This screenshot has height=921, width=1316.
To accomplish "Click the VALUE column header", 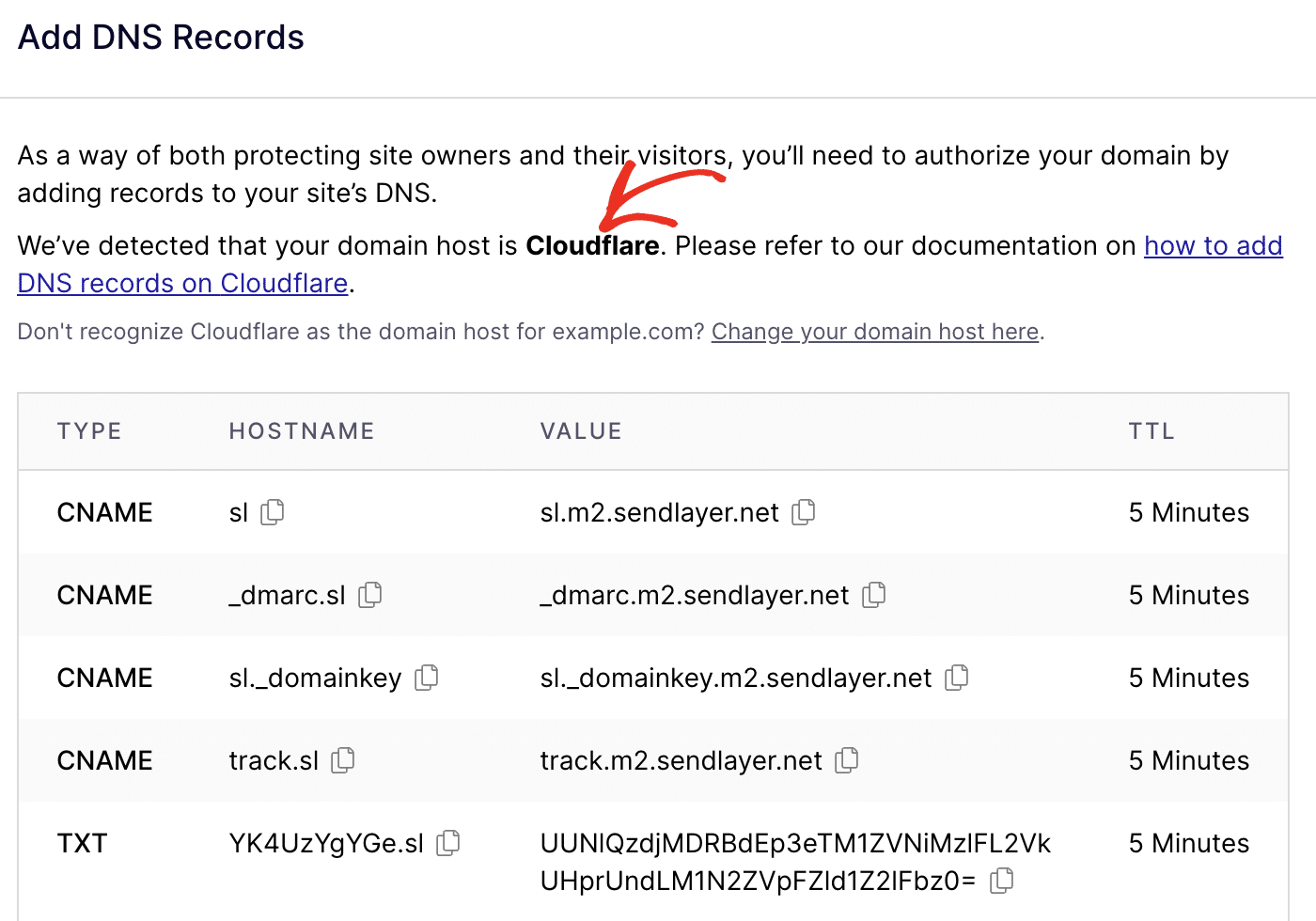I will click(x=581, y=430).
